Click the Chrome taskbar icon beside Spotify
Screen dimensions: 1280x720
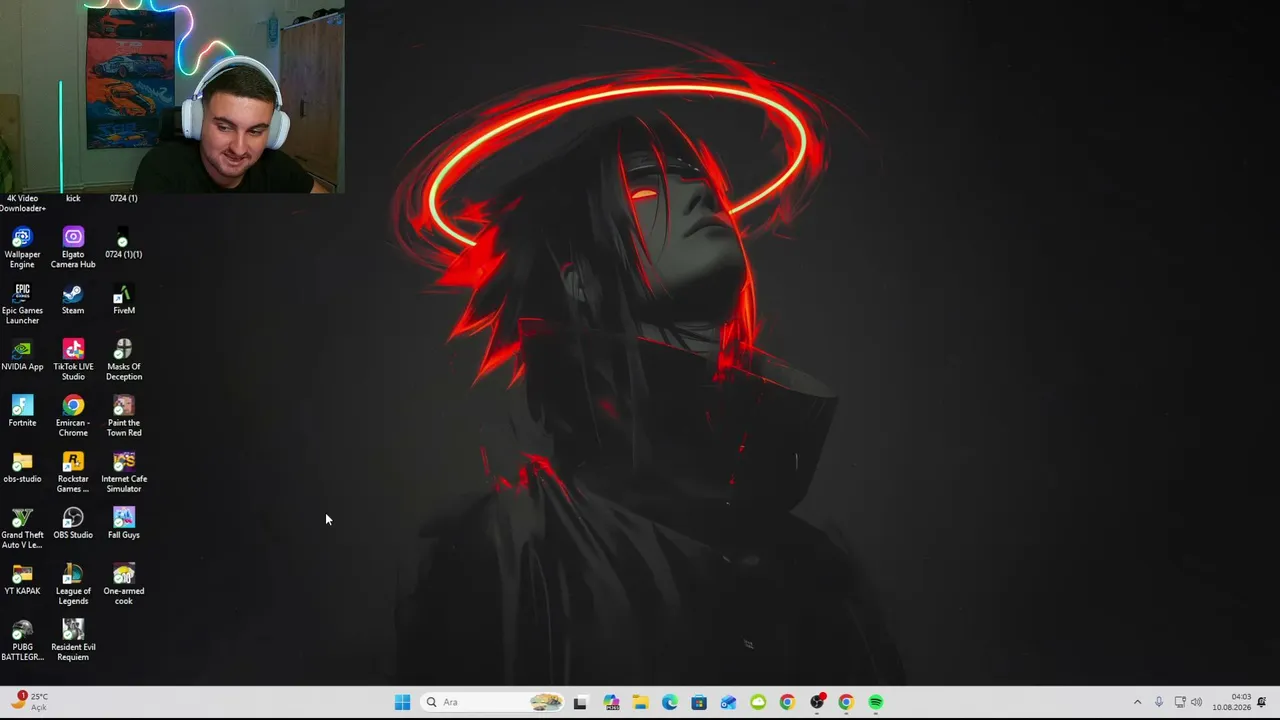pos(846,702)
